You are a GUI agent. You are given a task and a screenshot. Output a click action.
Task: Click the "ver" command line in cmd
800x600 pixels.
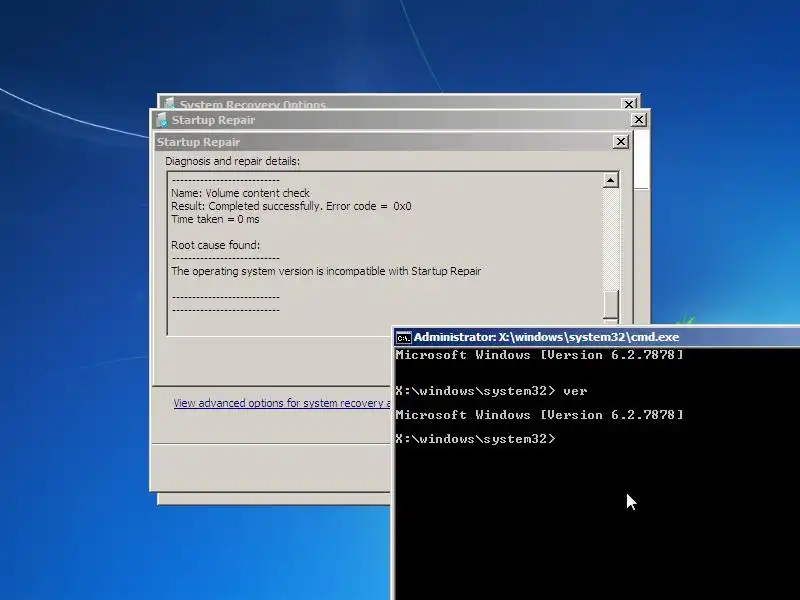coord(491,391)
